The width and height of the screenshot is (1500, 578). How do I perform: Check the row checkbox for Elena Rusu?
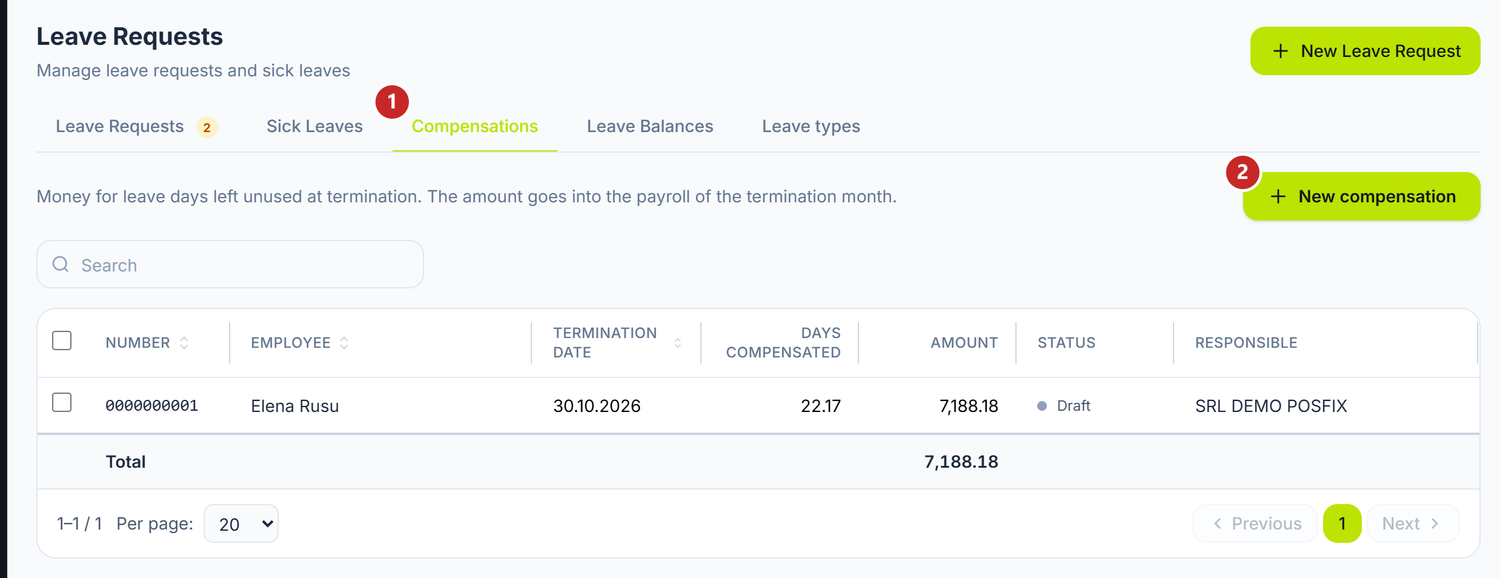coord(62,403)
